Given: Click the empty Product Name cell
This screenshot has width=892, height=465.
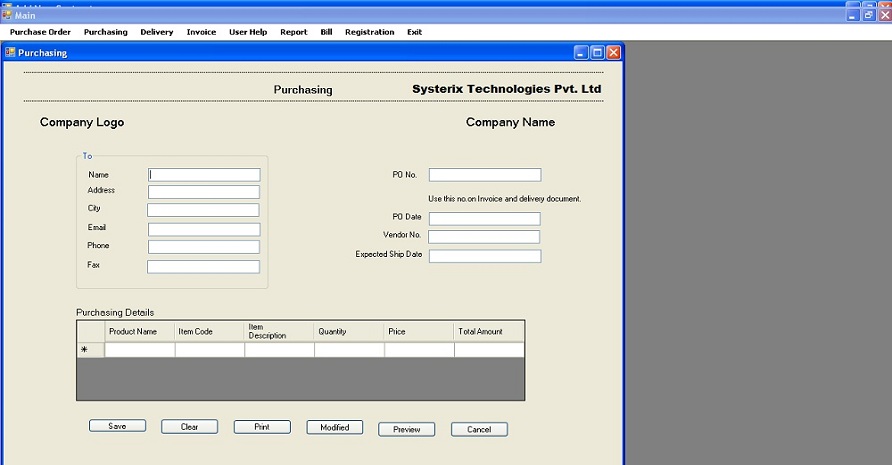Looking at the screenshot, I should point(139,349).
